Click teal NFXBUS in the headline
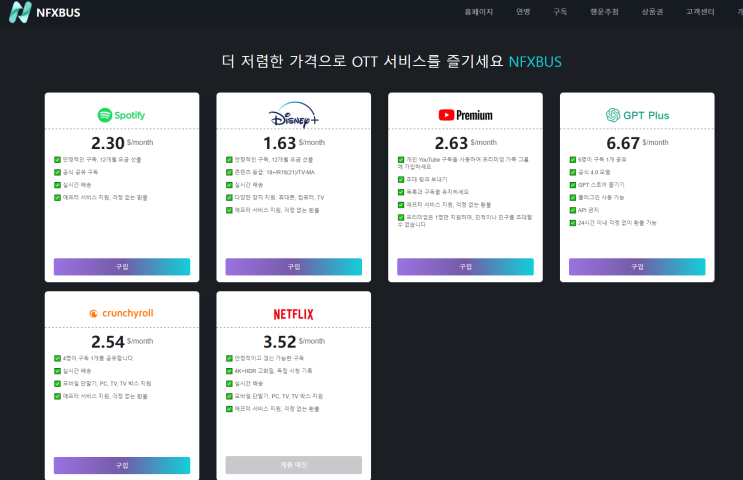The image size is (743, 480). point(535,62)
